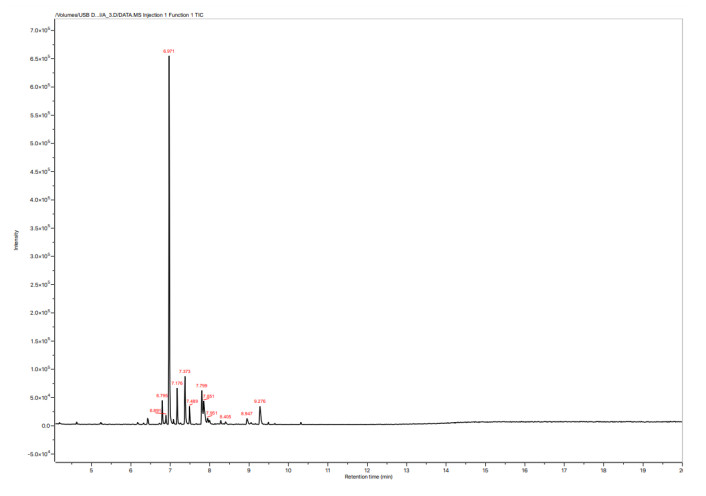The width and height of the screenshot is (706, 496).
Task: Click the 6.5×10⁵ y-axis tick label
Action: coord(41,59)
